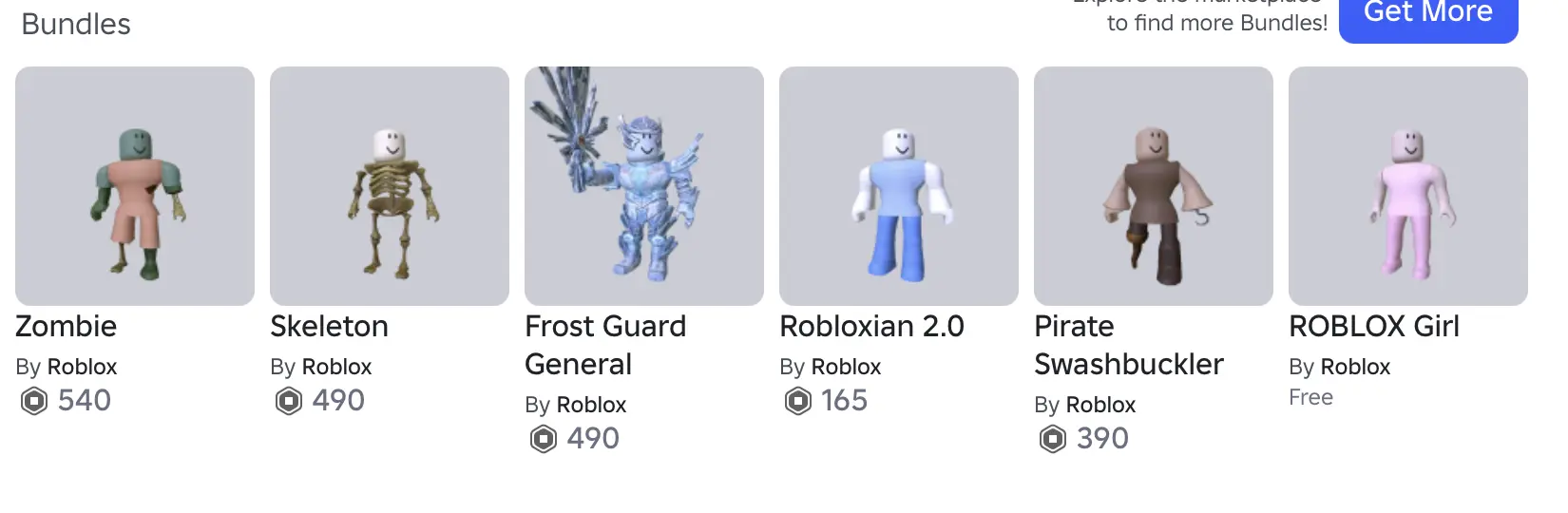
Task: Open the Skeleton title link
Action: pyautogui.click(x=329, y=327)
